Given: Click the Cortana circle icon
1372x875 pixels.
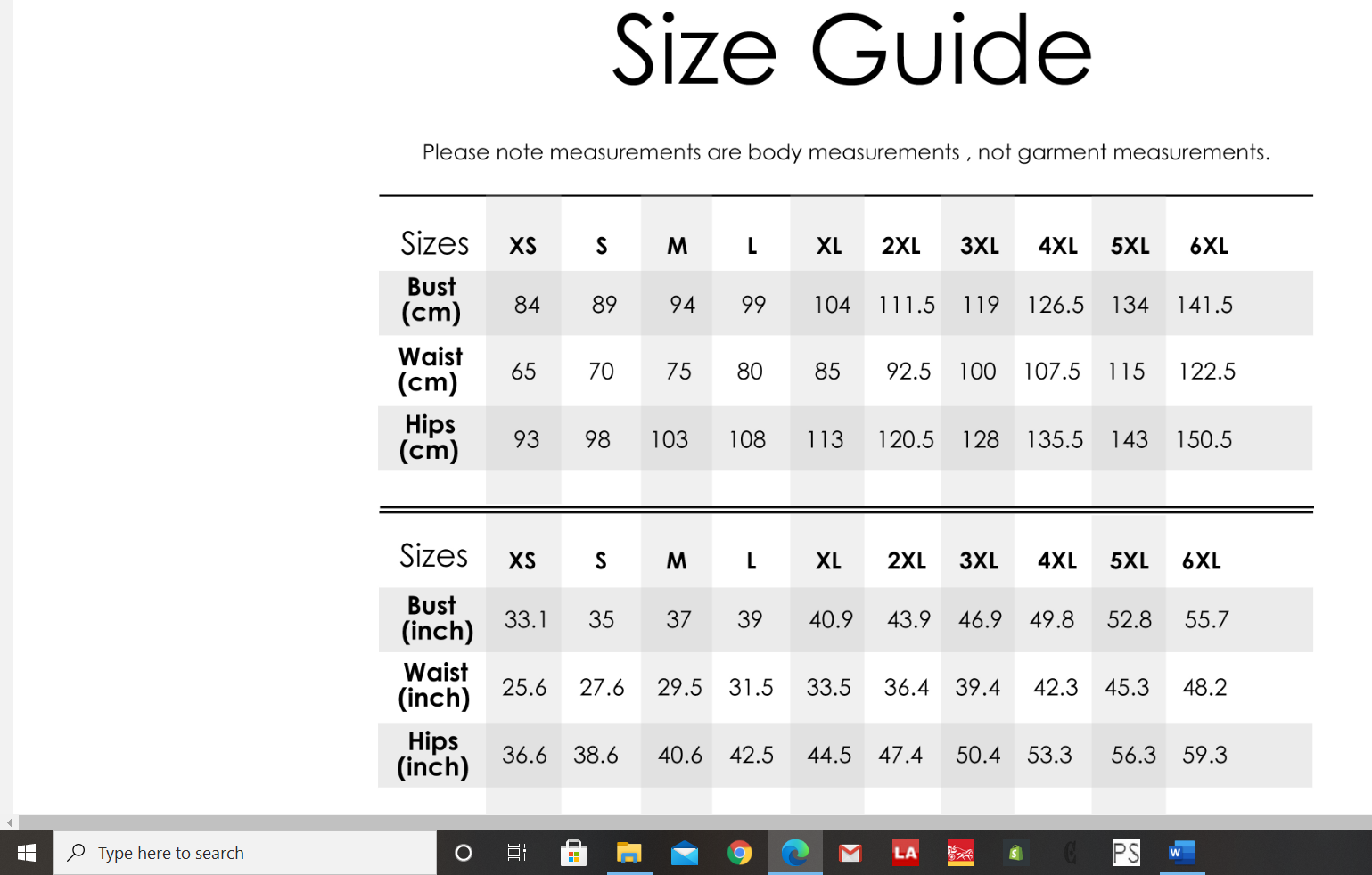Looking at the screenshot, I should tap(464, 853).
